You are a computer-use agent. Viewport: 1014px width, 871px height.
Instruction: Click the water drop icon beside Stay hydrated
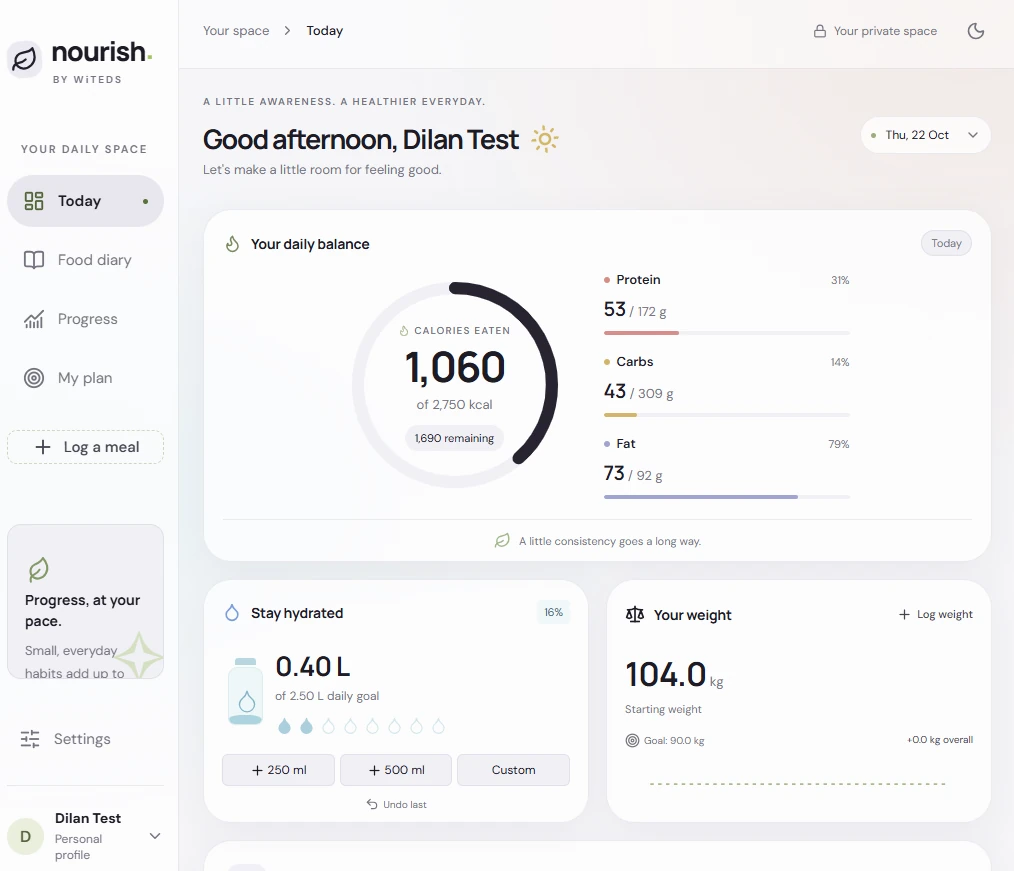coord(232,613)
